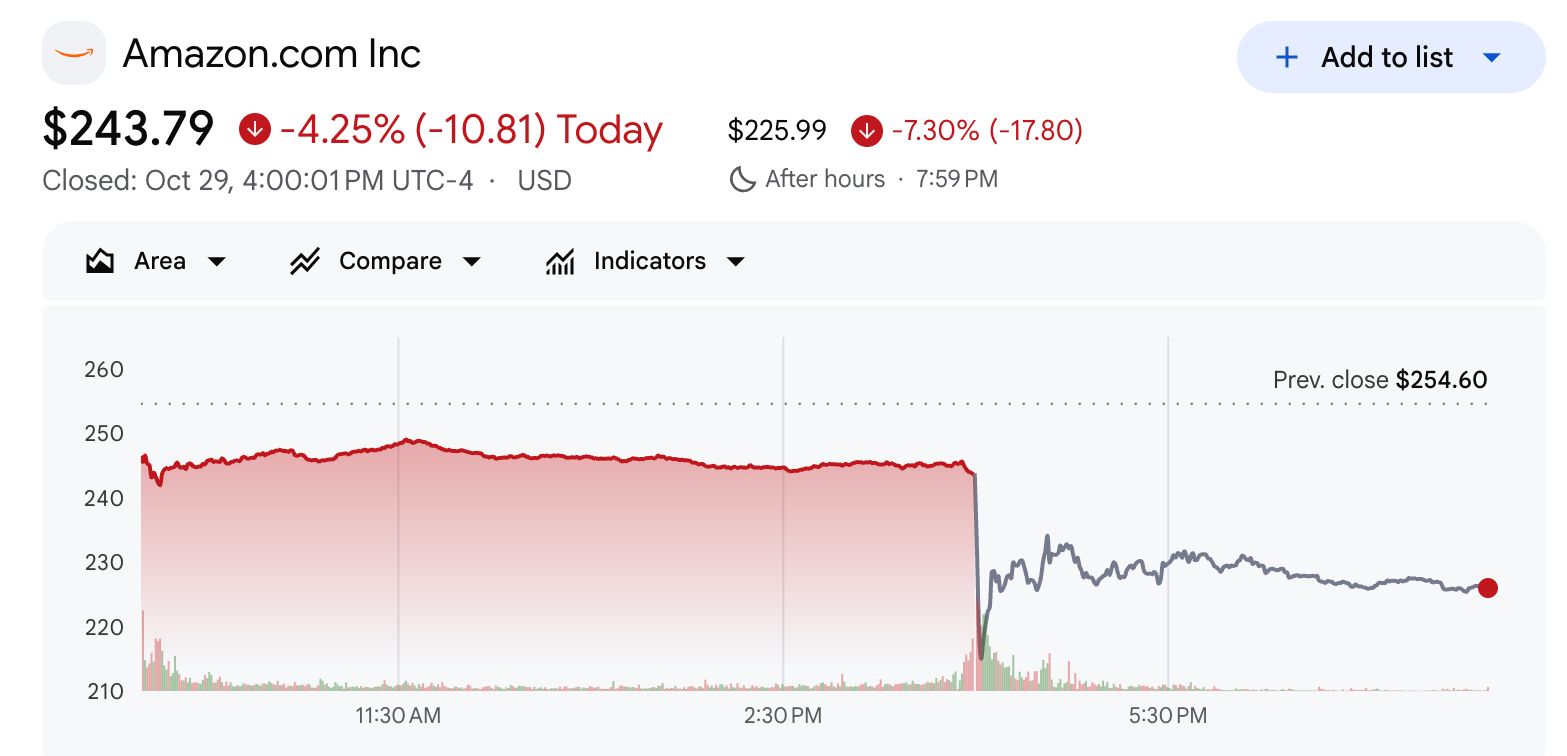
Task: Open the Indicators menu
Action: click(x=645, y=262)
